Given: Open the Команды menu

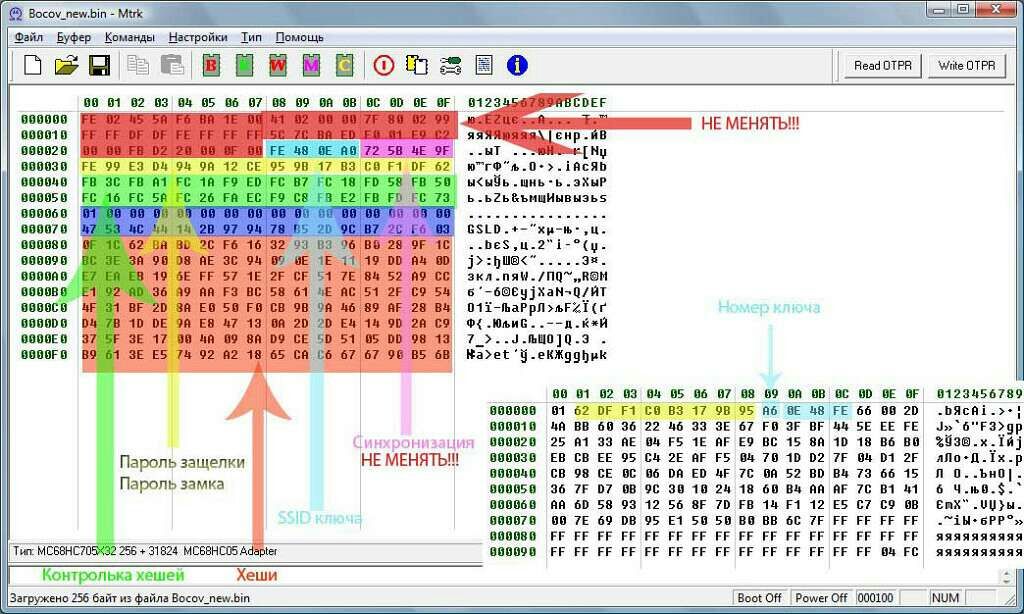Looking at the screenshot, I should 129,37.
